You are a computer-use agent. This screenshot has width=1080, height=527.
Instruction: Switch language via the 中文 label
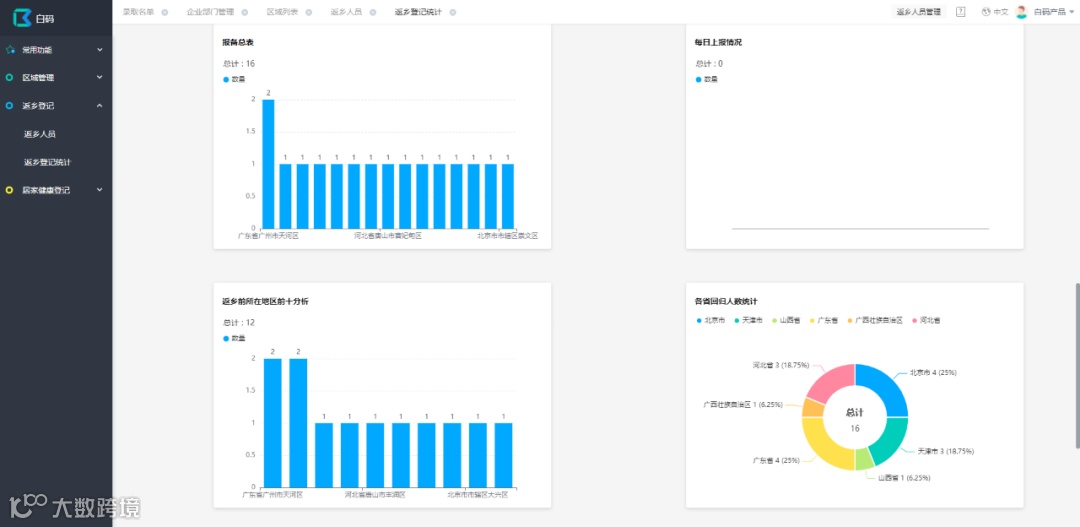[x=1001, y=12]
